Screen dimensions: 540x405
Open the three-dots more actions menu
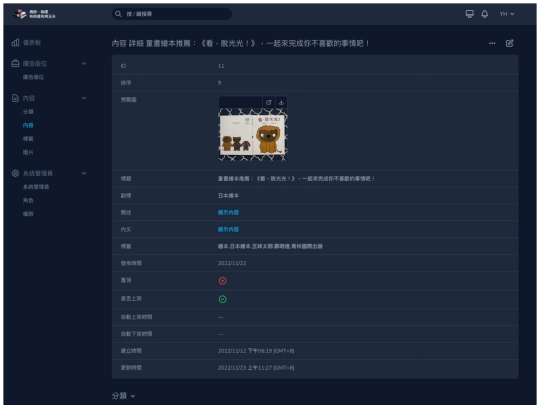point(492,43)
